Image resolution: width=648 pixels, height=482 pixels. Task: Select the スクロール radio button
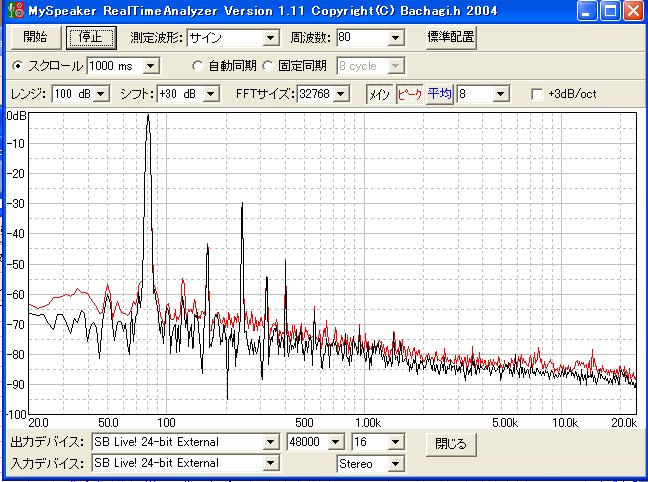pos(19,66)
